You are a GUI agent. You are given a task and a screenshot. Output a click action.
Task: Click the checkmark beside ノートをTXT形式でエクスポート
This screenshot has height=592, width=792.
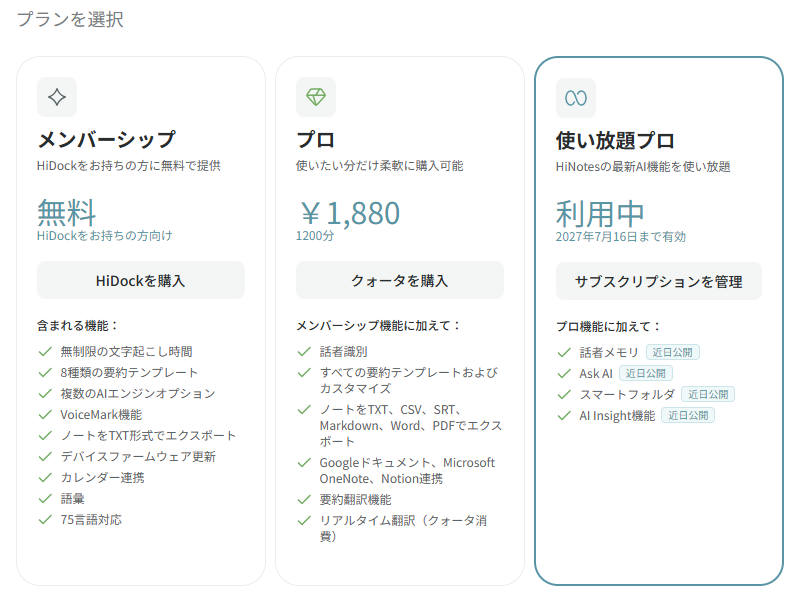[45, 435]
